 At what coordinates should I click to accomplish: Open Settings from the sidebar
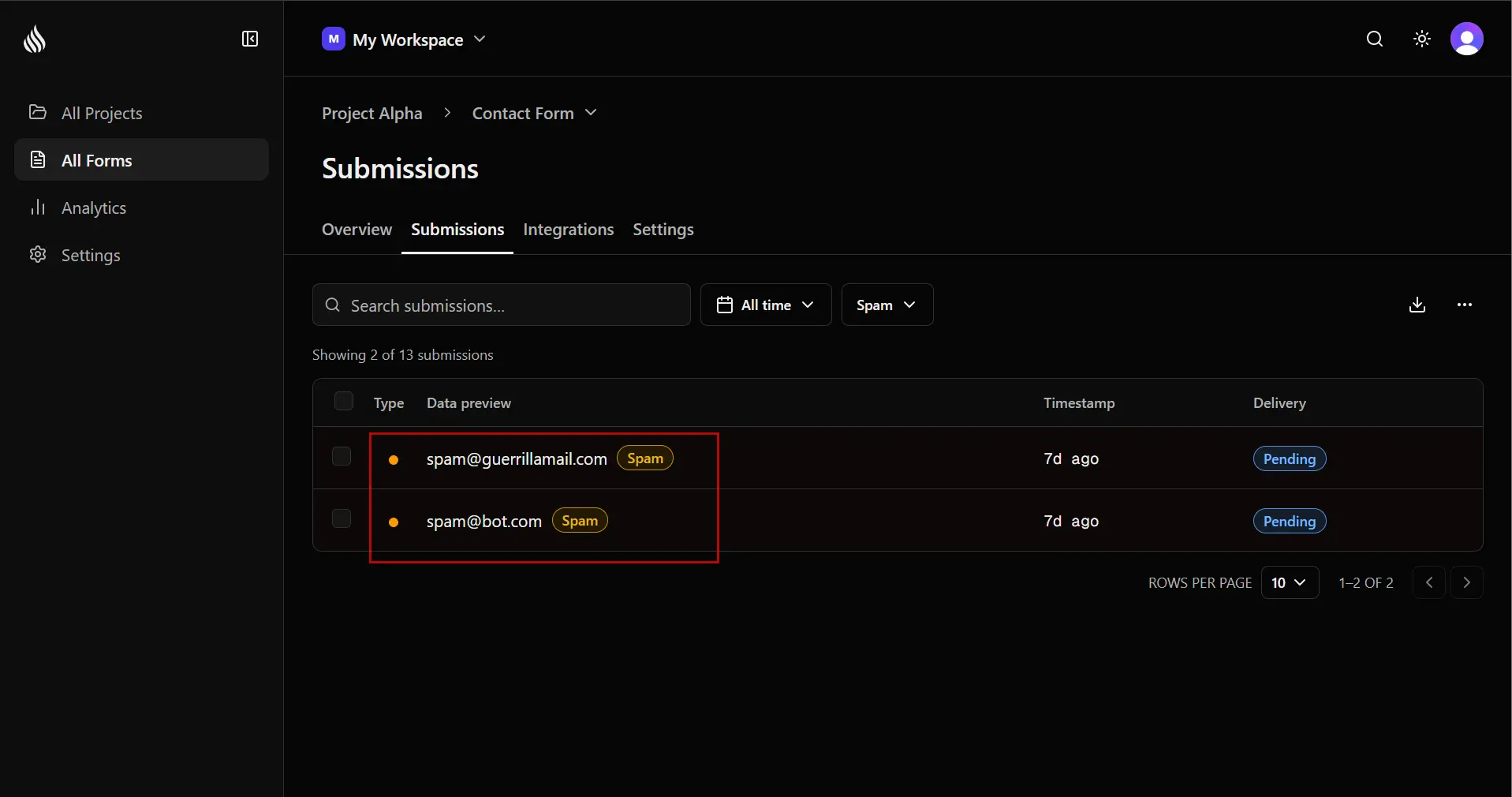click(x=91, y=255)
